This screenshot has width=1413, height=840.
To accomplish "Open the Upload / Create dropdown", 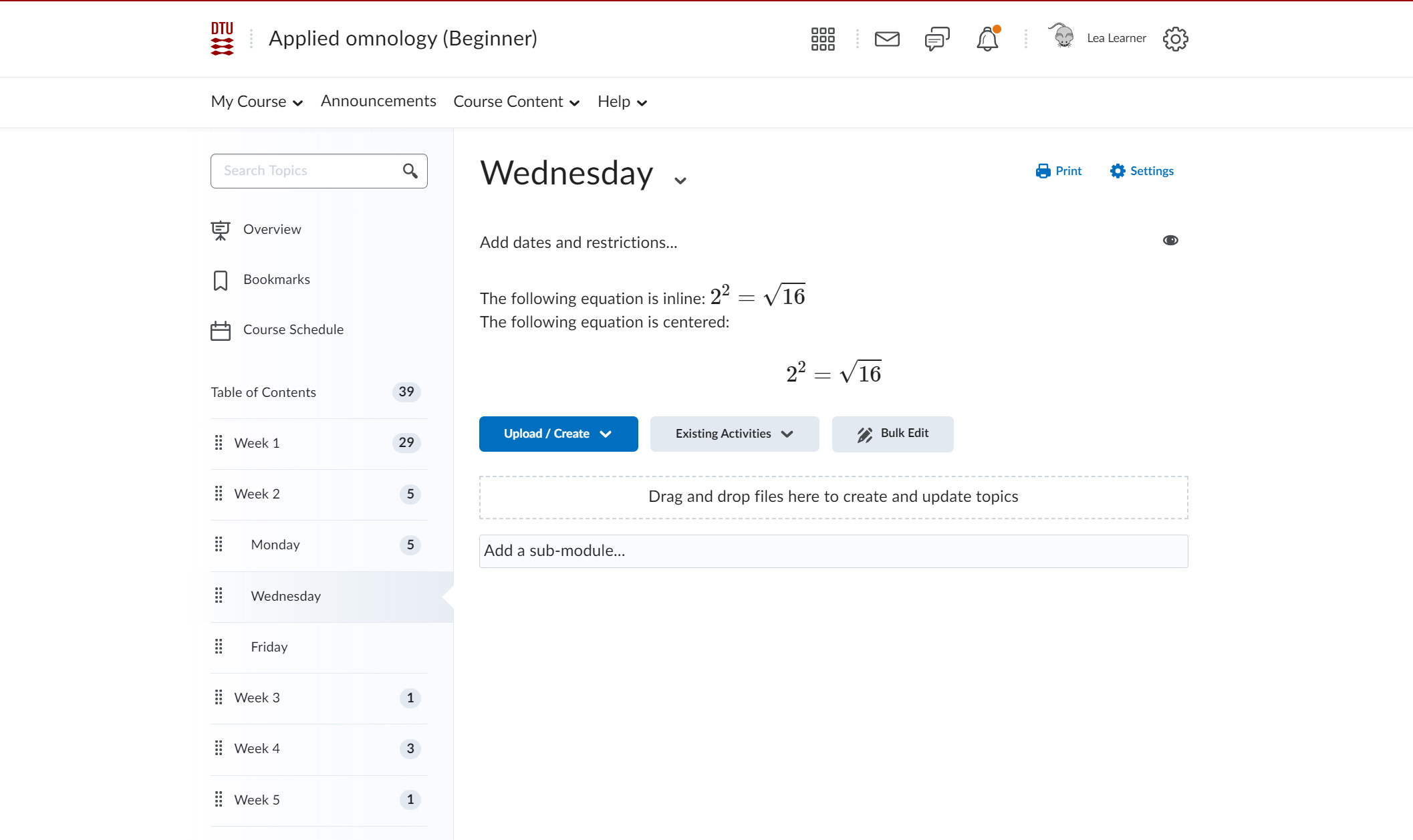I will pyautogui.click(x=558, y=434).
